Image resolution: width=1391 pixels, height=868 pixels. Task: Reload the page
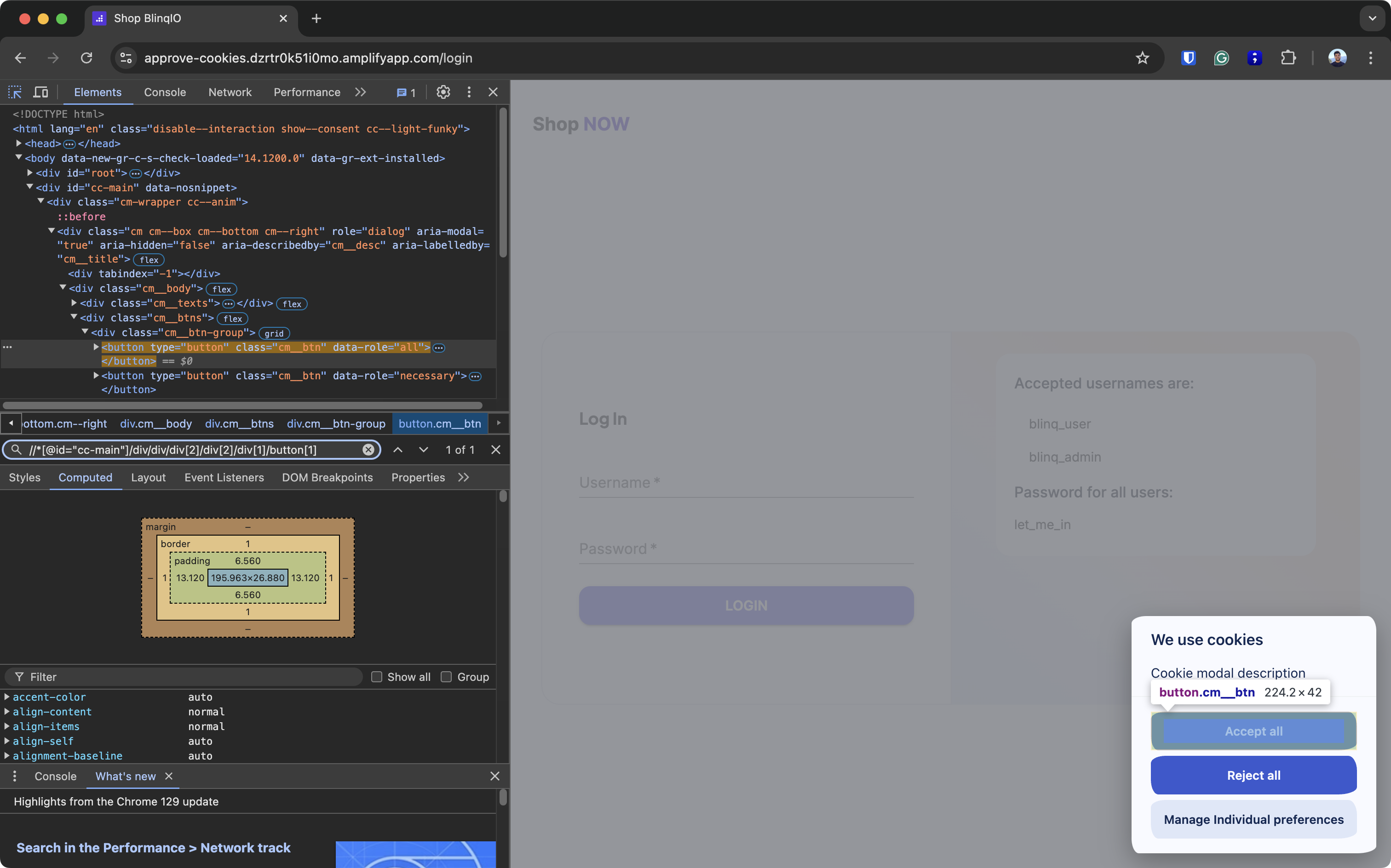(x=87, y=58)
